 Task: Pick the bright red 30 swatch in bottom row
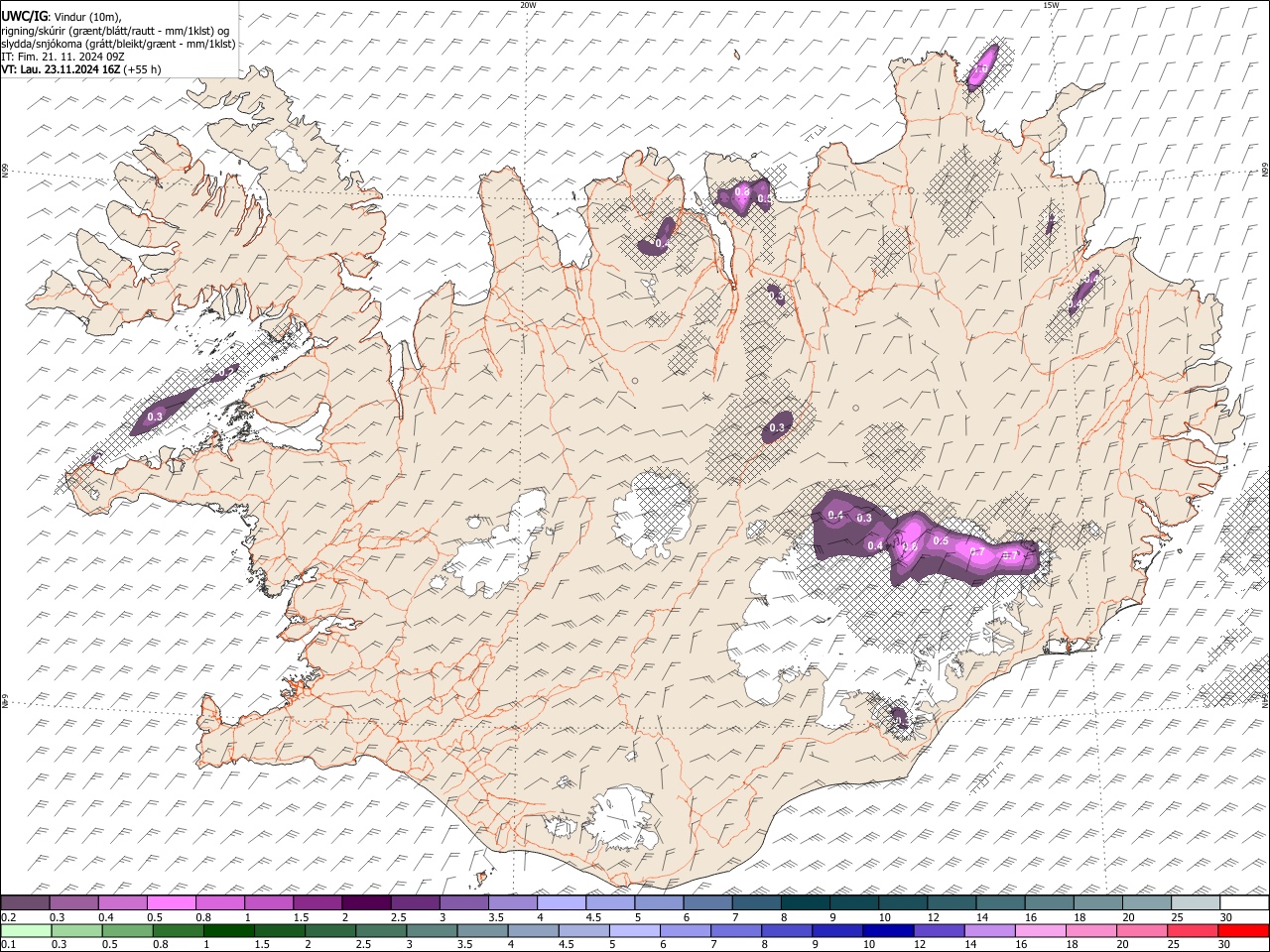point(1242,931)
